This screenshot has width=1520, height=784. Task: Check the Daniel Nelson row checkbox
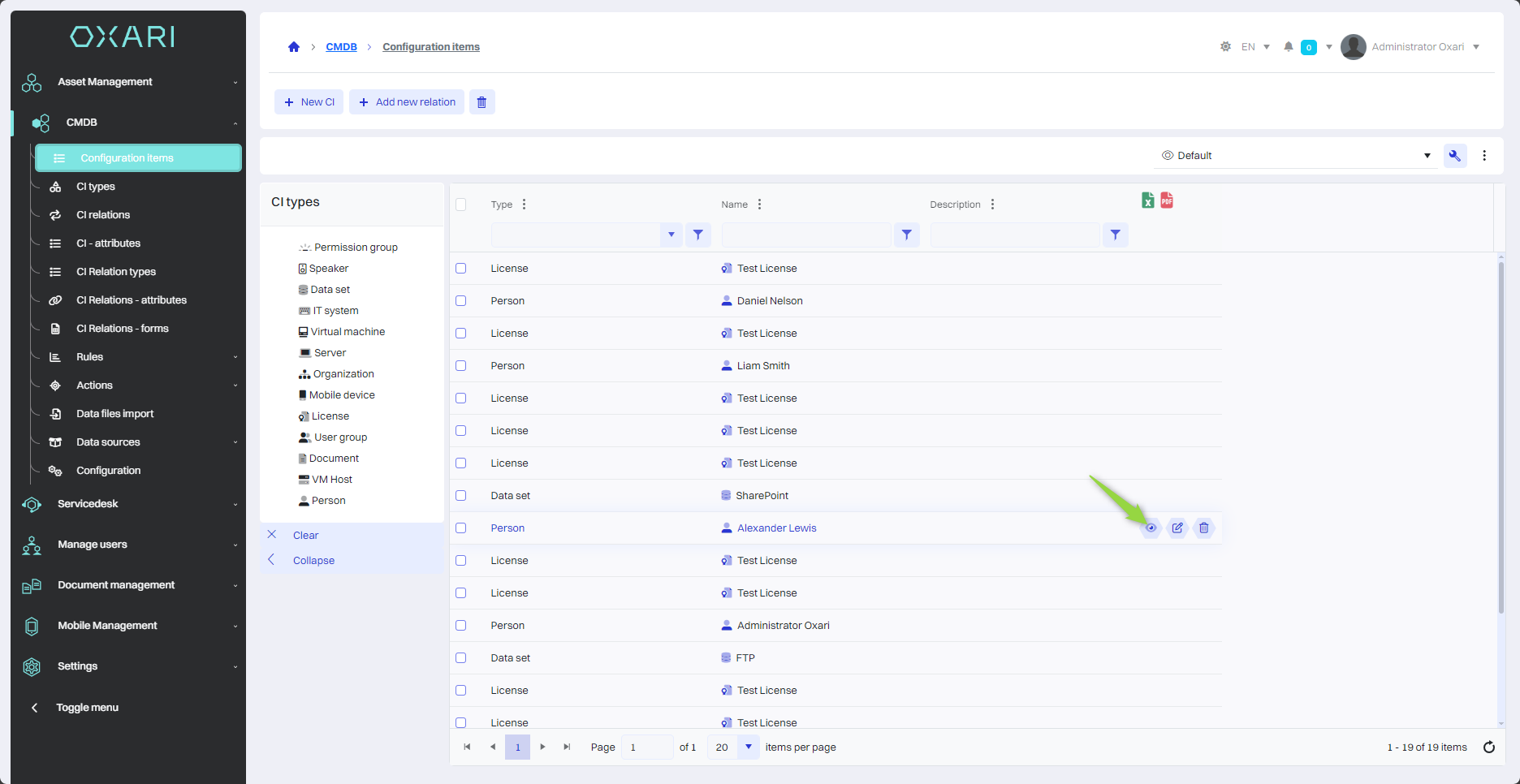pyautogui.click(x=461, y=301)
